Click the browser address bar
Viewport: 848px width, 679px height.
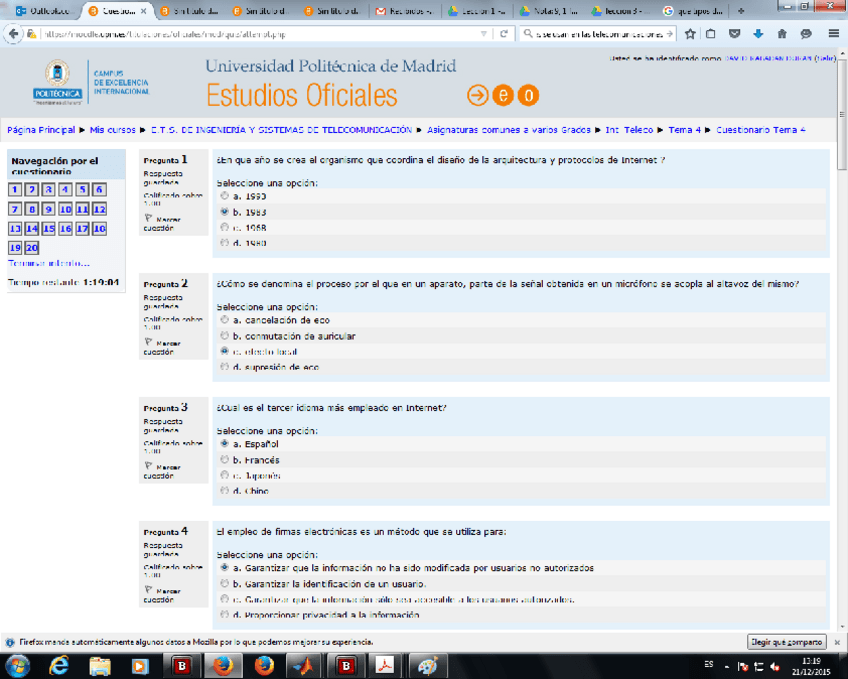262,34
